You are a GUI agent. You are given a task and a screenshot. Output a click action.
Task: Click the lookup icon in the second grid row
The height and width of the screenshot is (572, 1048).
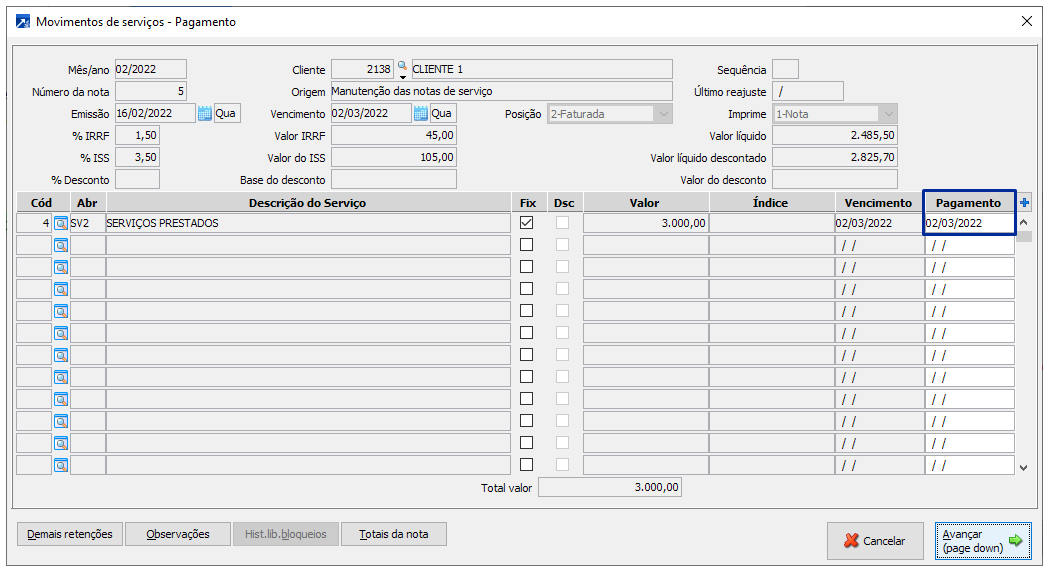(61, 245)
